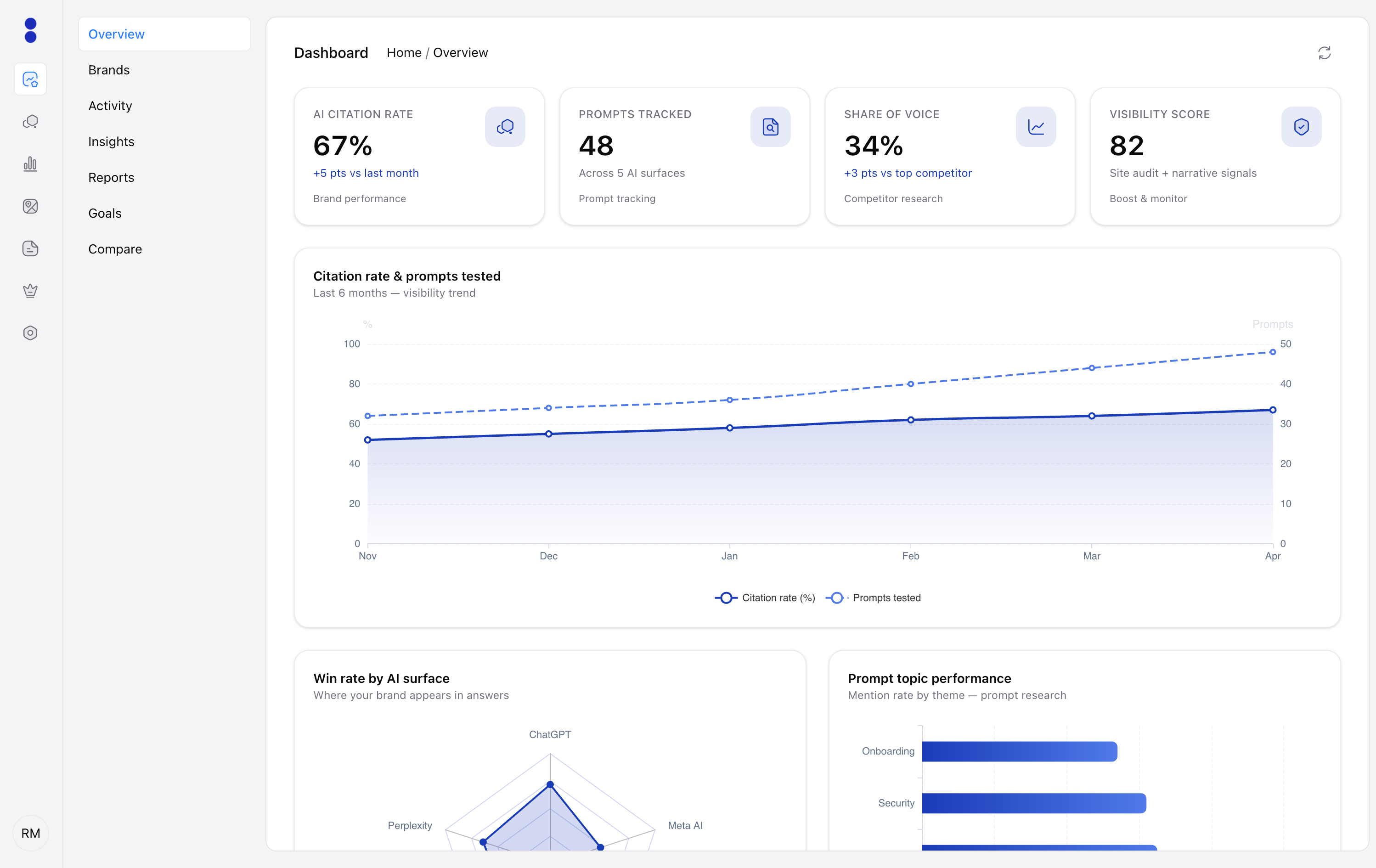
Task: Select Compare in the side menu
Action: (x=164, y=249)
